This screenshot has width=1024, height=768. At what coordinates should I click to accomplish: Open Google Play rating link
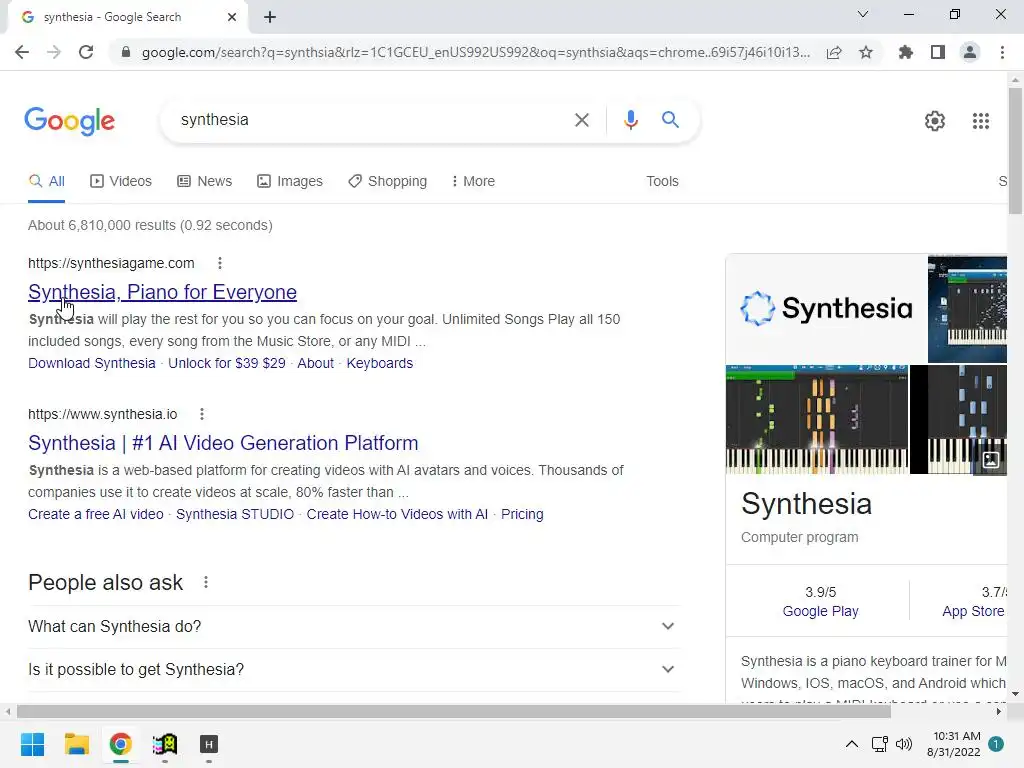[820, 611]
